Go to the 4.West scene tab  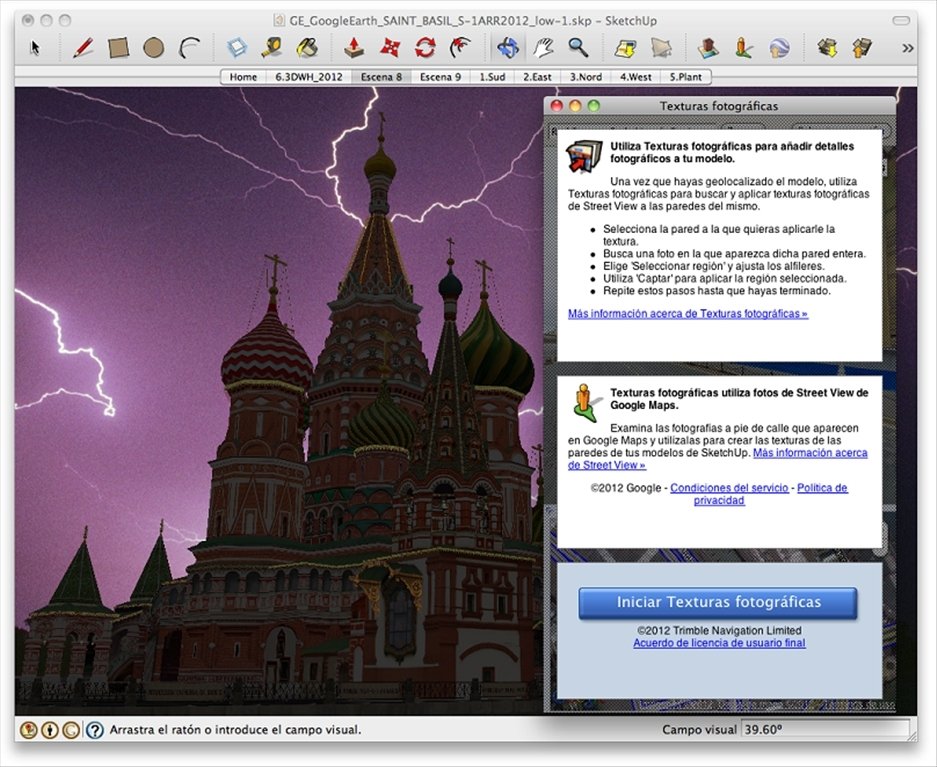point(635,76)
